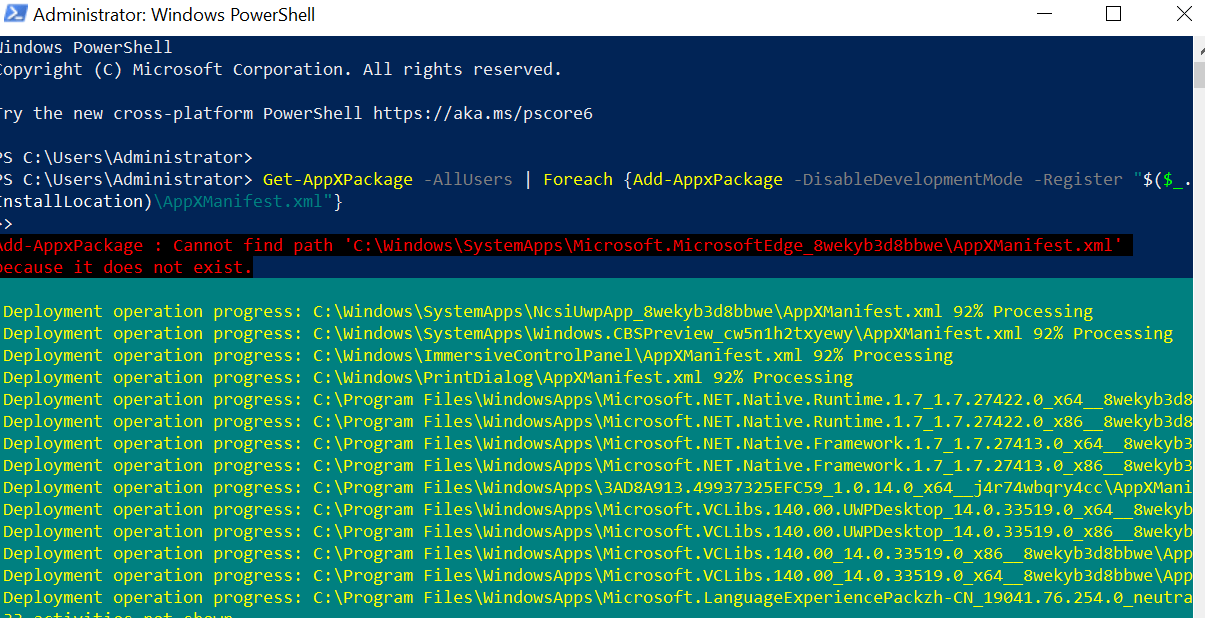Click the 3AD8A913.49937325EFC59 deployment line
1205x618 pixels.
[597, 487]
